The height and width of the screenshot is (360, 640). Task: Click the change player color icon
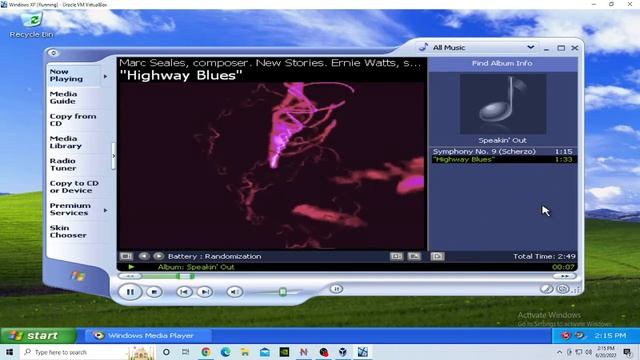(546, 289)
